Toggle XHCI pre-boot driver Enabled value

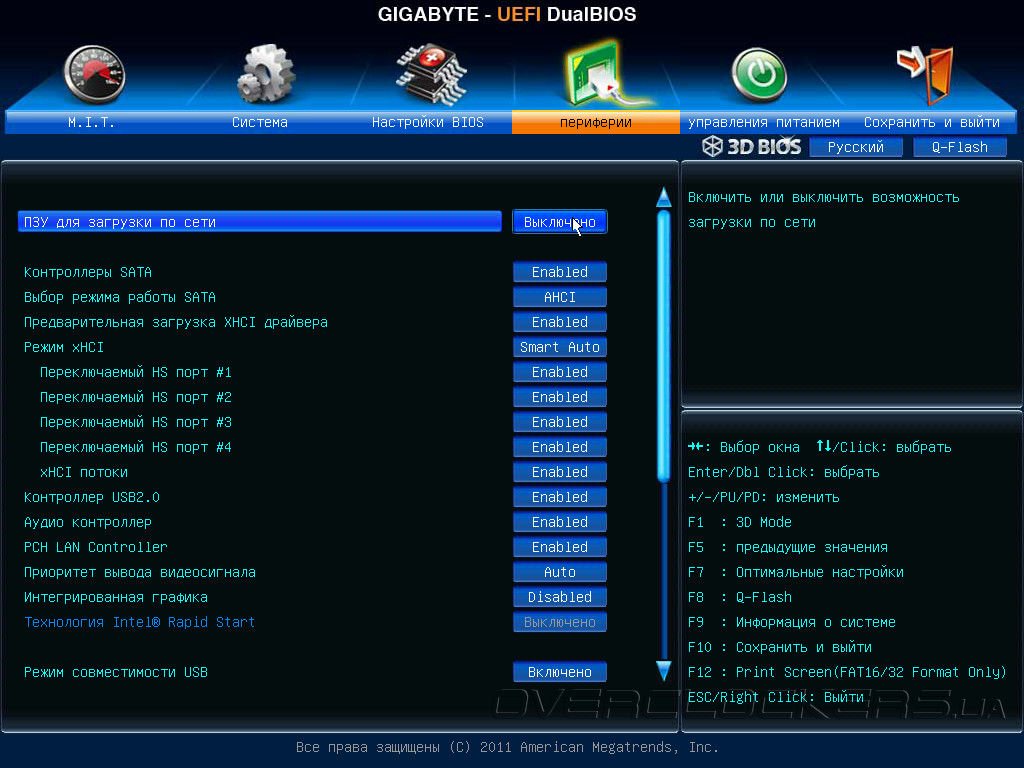click(x=560, y=322)
